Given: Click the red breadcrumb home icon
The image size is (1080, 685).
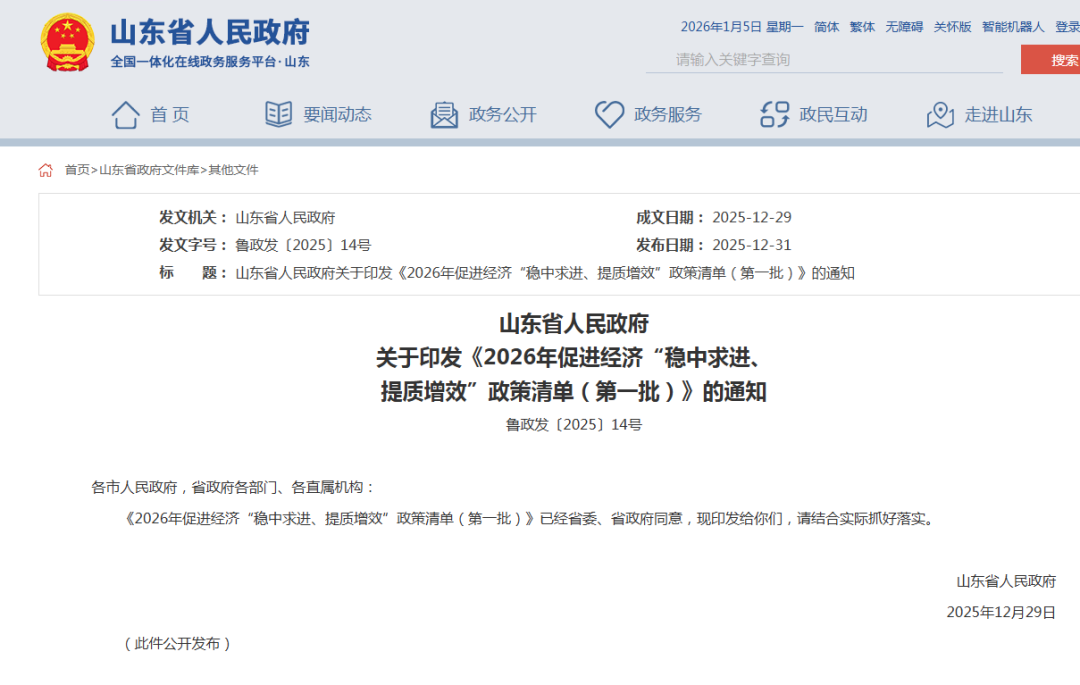Looking at the screenshot, I should (46, 170).
